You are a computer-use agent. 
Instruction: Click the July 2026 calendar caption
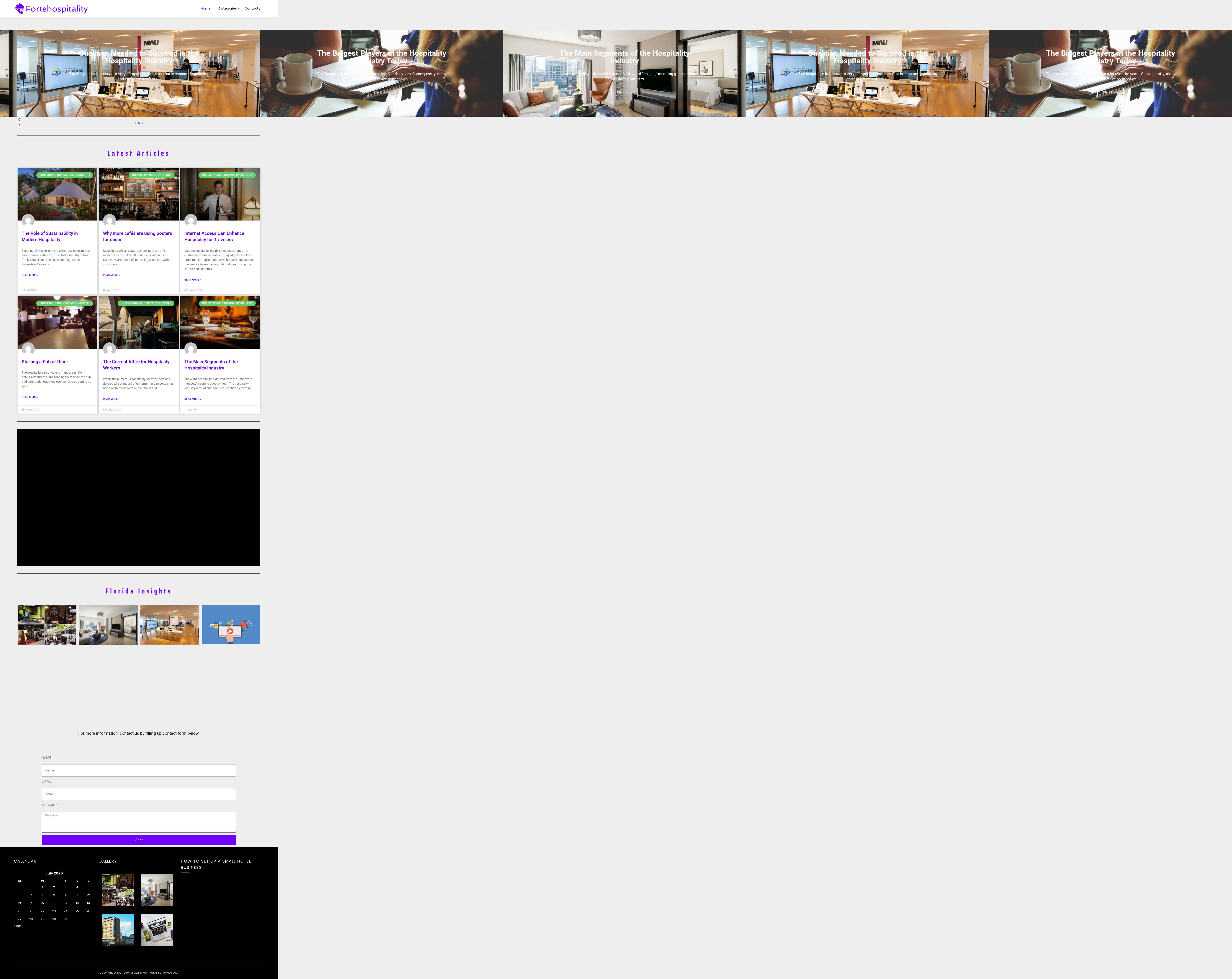point(54,873)
